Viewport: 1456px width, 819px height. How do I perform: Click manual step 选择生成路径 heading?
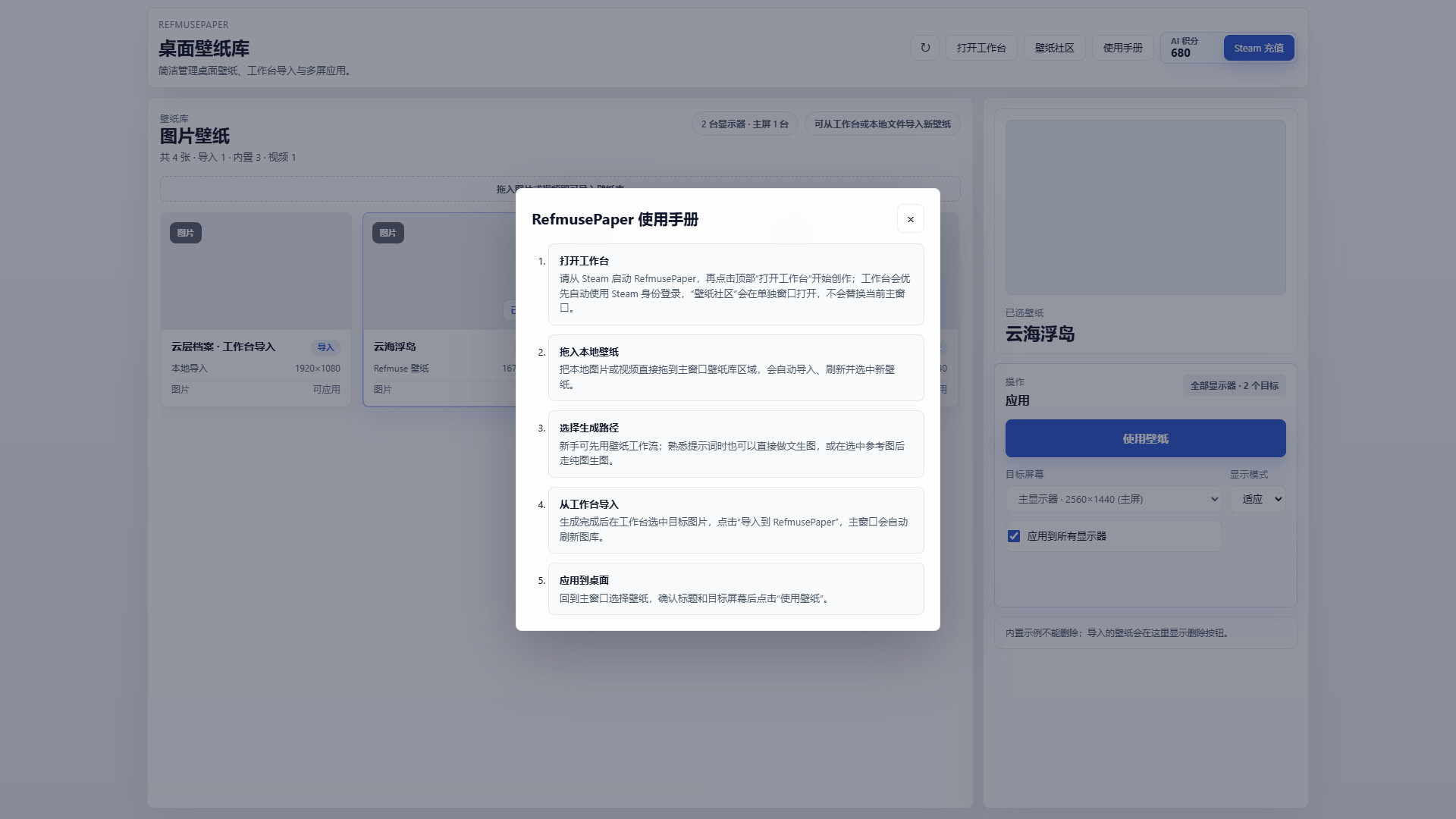(x=589, y=428)
